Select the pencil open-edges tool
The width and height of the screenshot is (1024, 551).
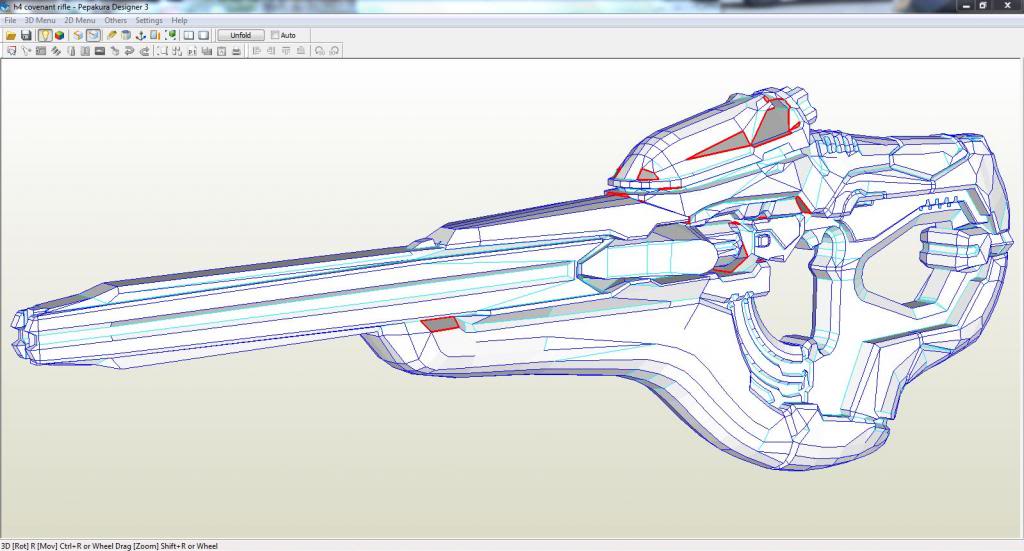[x=111, y=35]
